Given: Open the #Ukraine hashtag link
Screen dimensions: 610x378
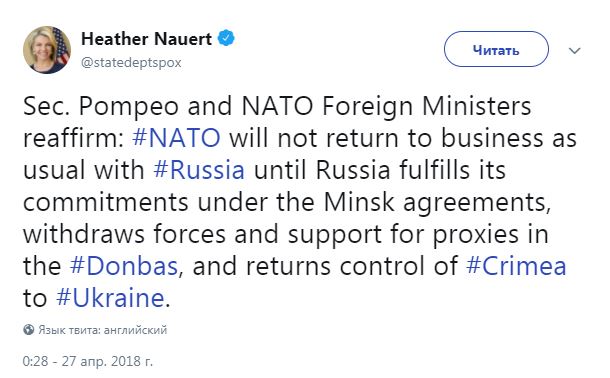Looking at the screenshot, I should tap(110, 298).
